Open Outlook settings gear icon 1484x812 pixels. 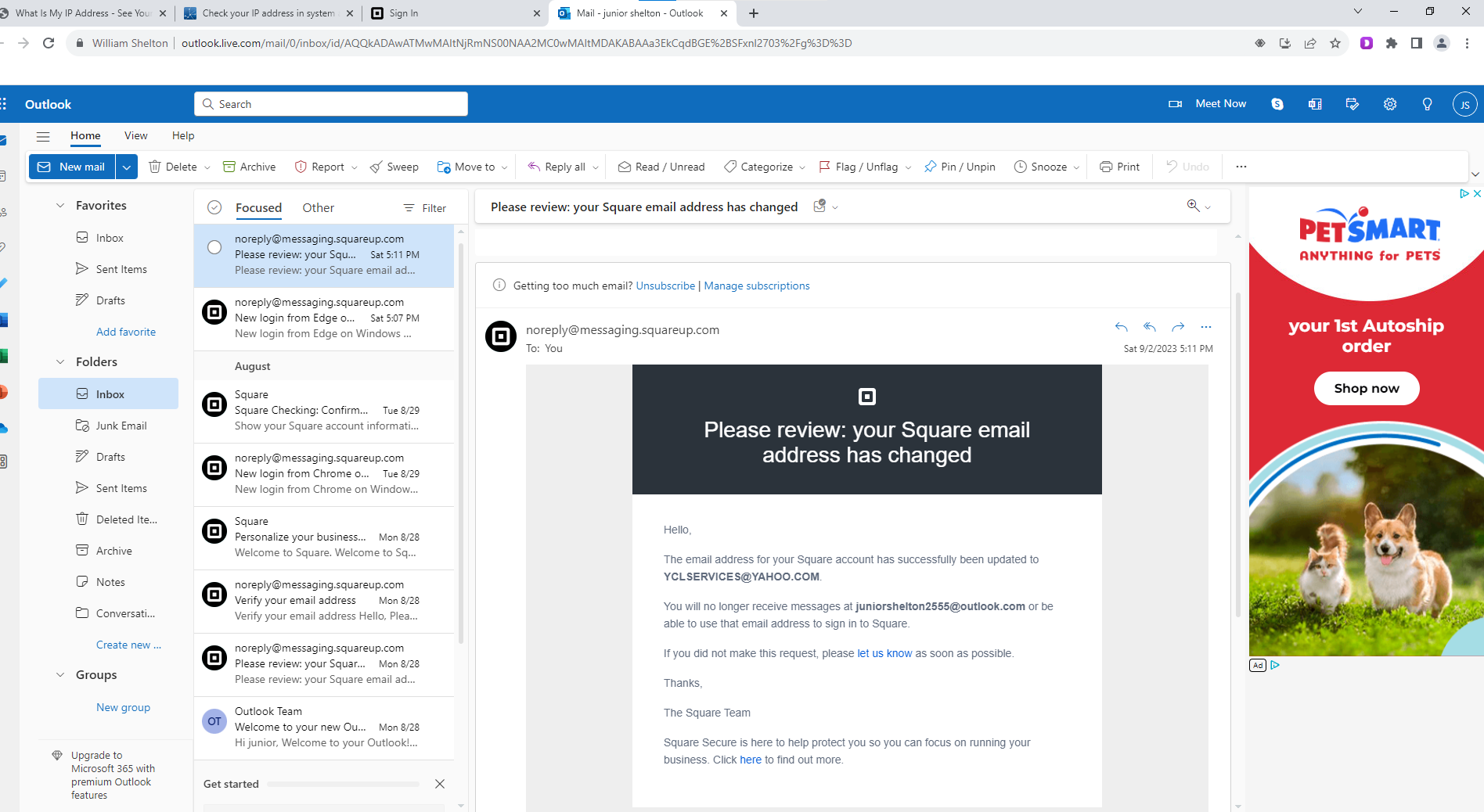point(1390,104)
